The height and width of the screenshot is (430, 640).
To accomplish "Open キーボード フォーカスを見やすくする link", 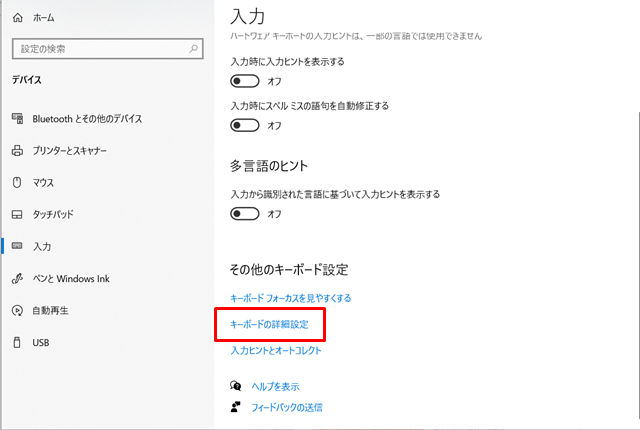I will coord(291,298).
